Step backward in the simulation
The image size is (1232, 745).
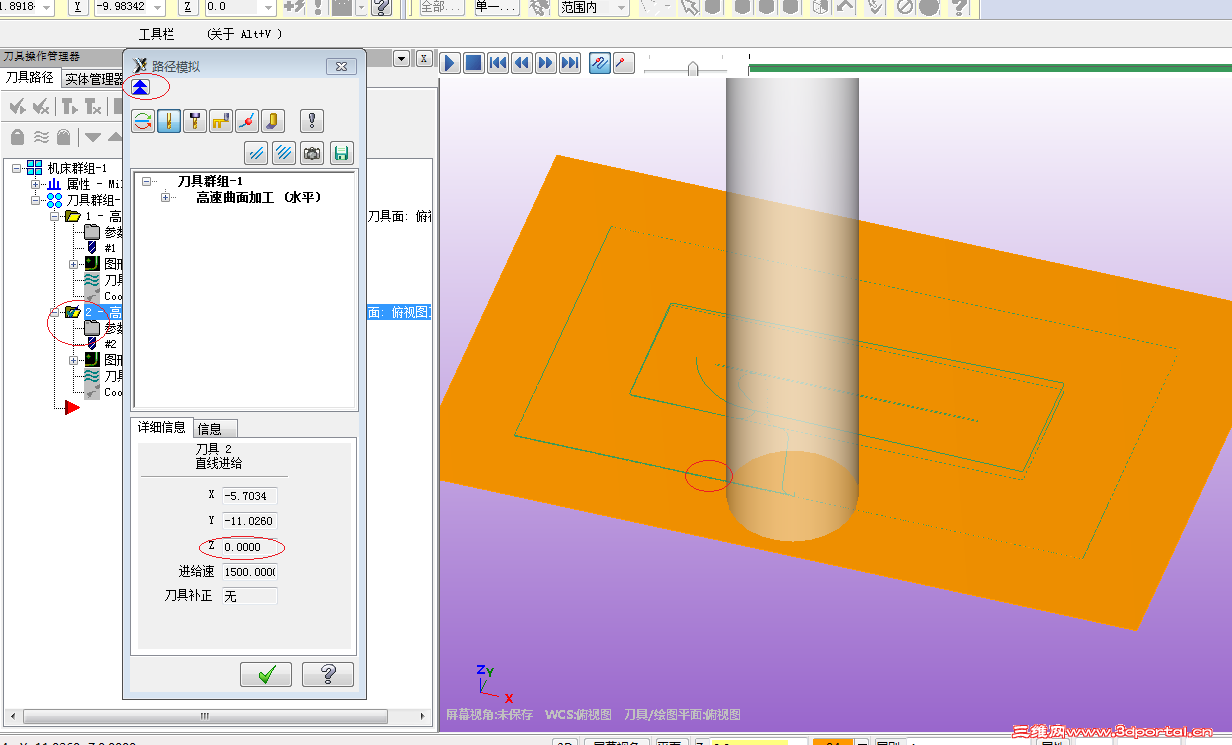(522, 63)
